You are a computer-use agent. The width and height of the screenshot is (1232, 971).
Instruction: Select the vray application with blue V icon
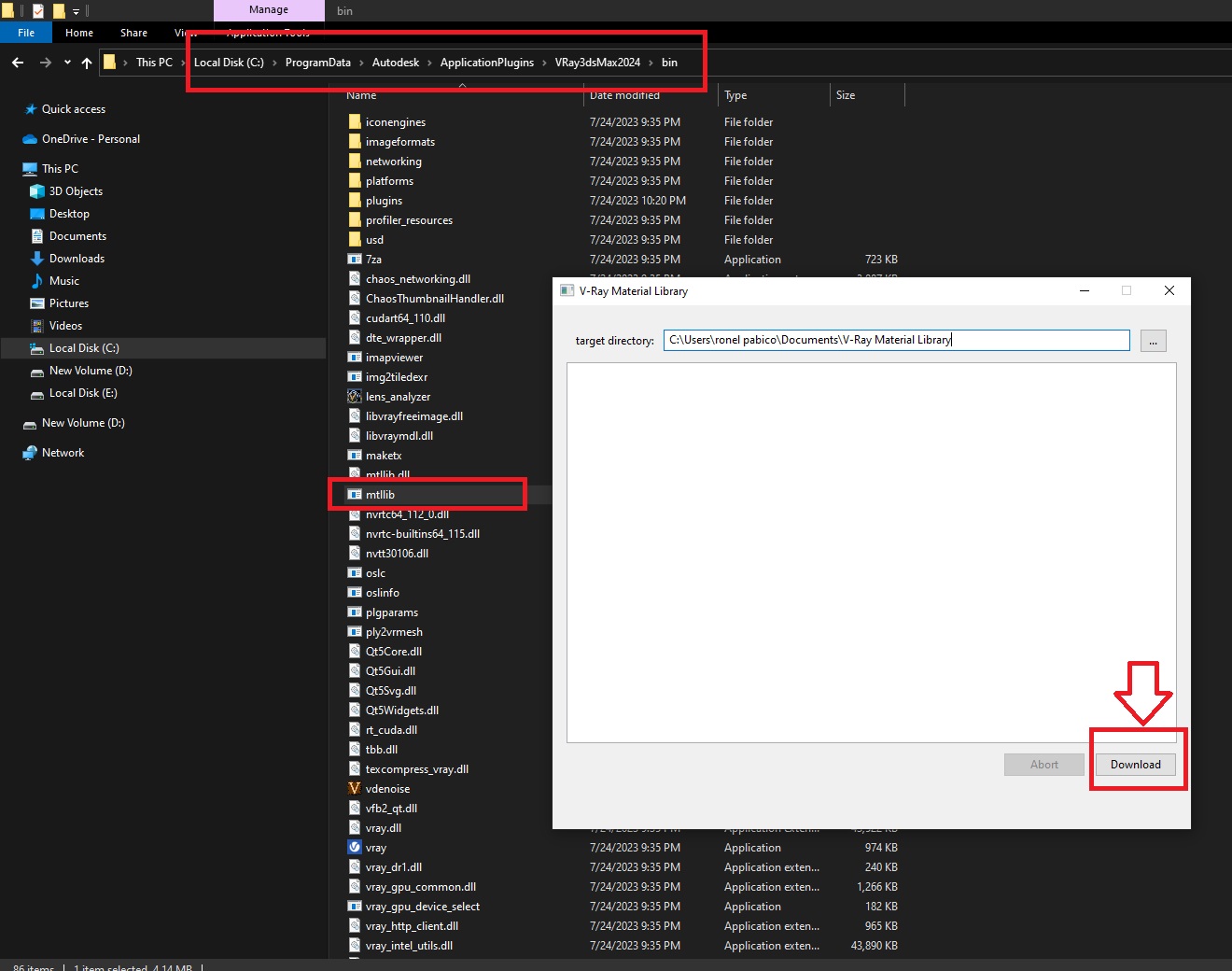point(374,847)
